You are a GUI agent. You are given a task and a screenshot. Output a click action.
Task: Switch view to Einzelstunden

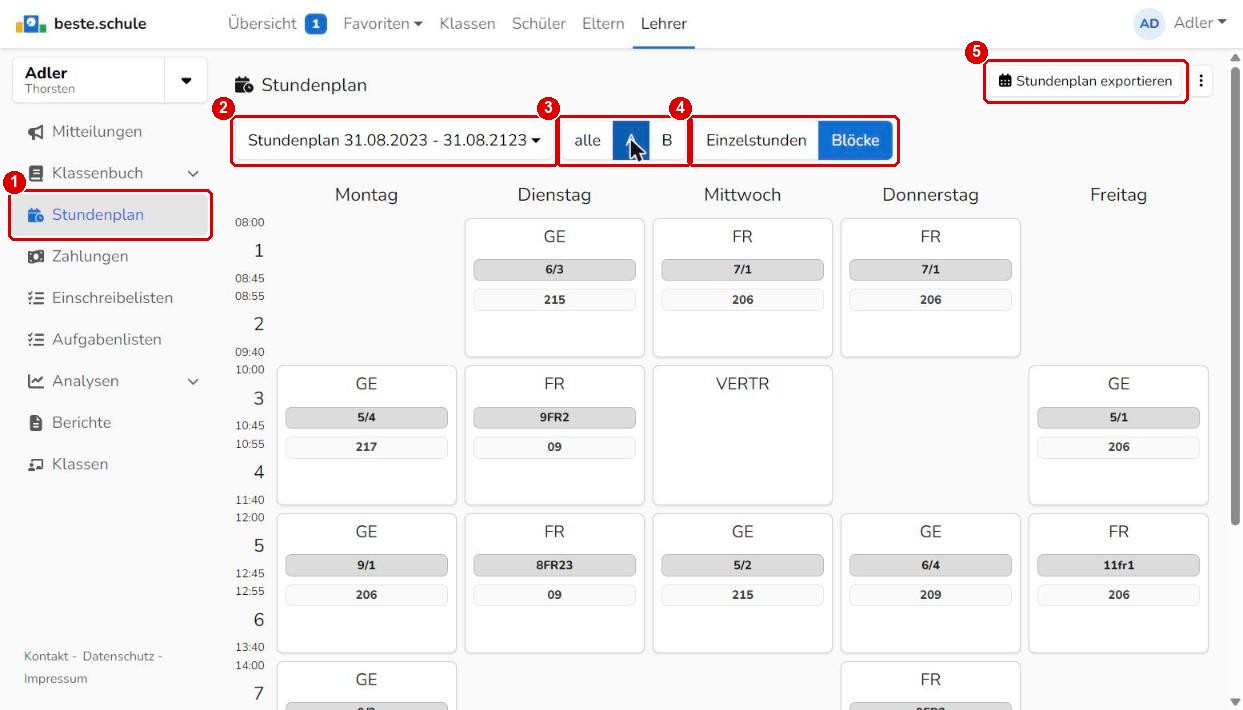click(756, 141)
